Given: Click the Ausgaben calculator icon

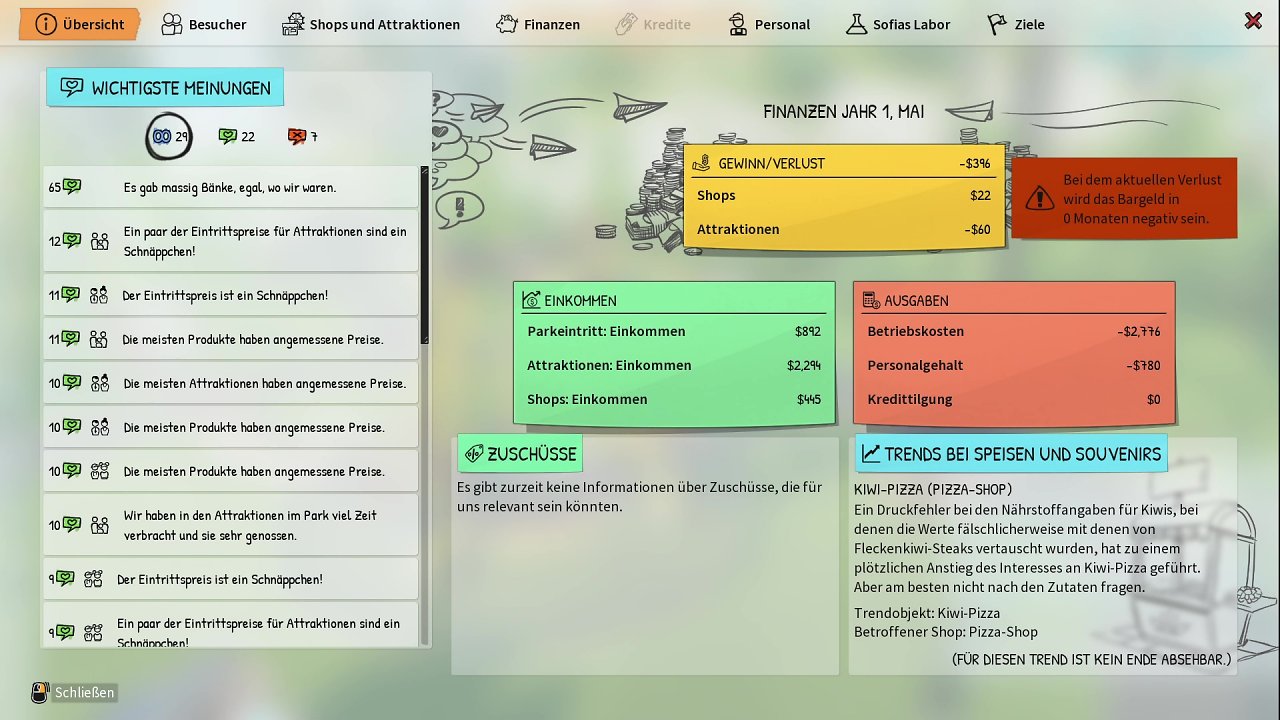Looking at the screenshot, I should click(x=871, y=300).
